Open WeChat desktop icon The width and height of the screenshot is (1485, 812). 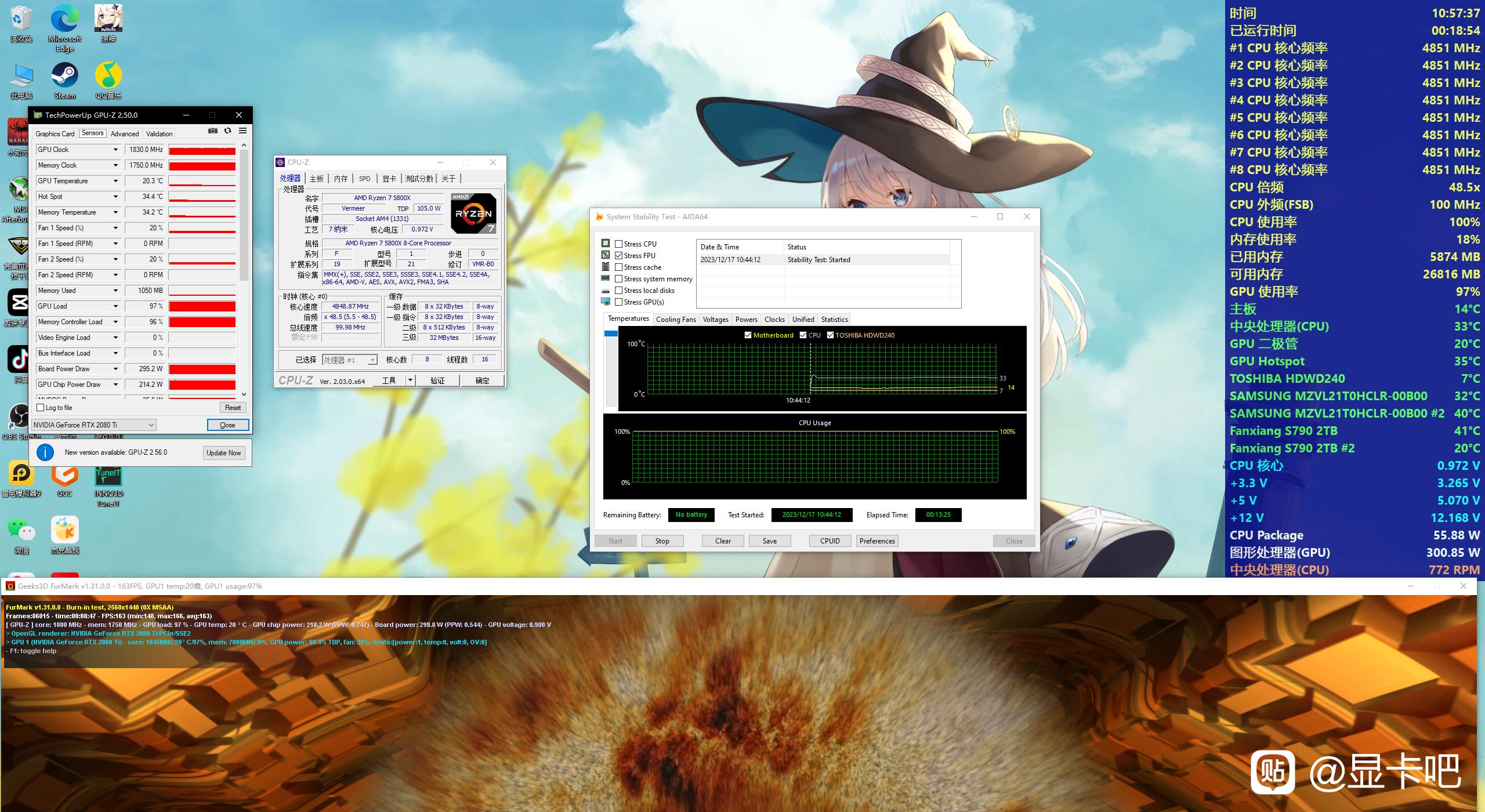pyautogui.click(x=21, y=535)
